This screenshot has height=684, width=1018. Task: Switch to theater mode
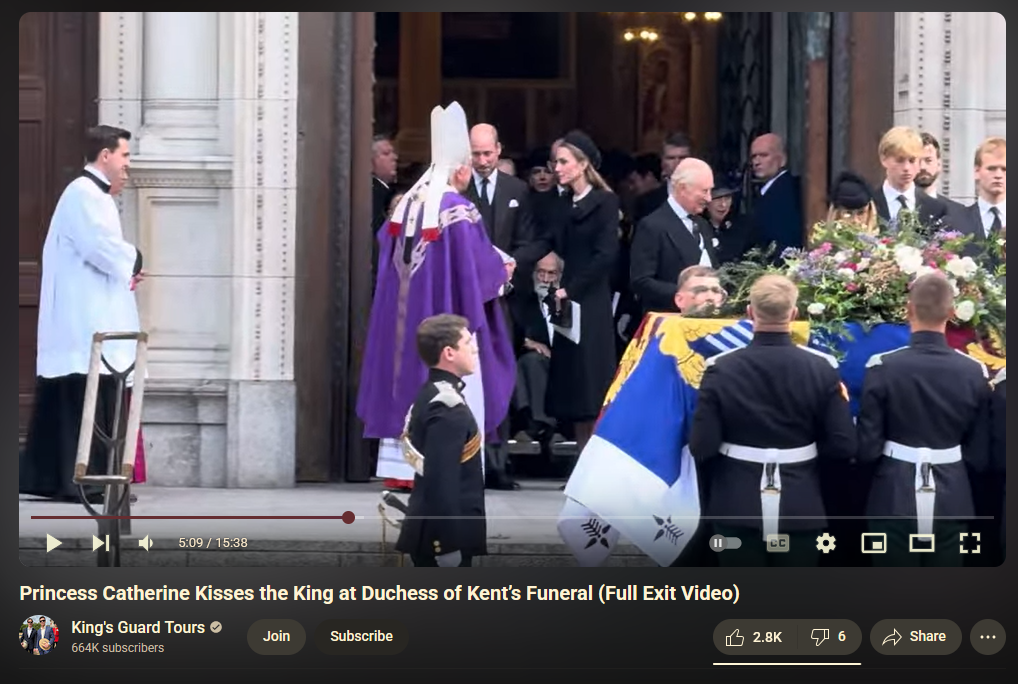[921, 543]
